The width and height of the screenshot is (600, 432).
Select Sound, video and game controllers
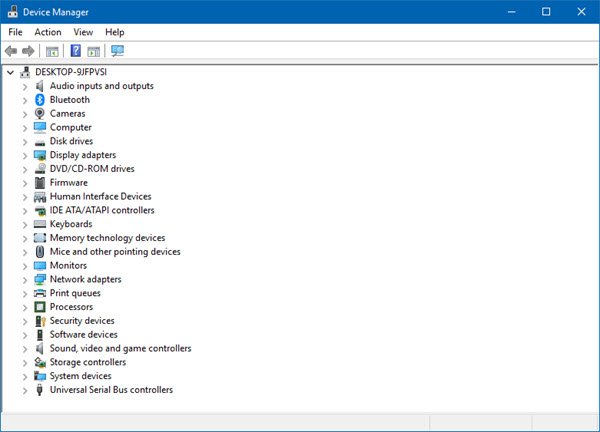120,349
